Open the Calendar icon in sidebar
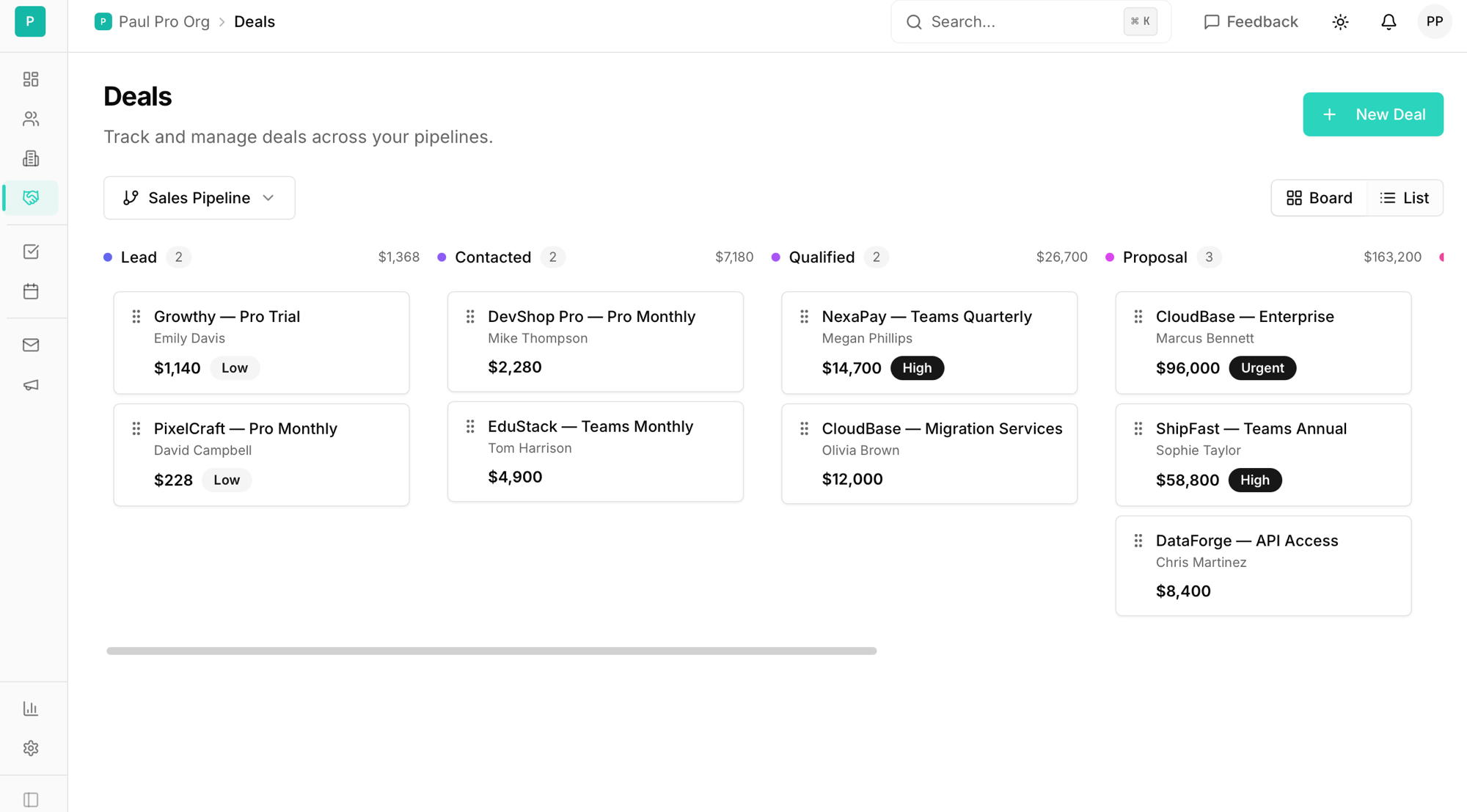Image resolution: width=1467 pixels, height=812 pixels. pos(31,291)
